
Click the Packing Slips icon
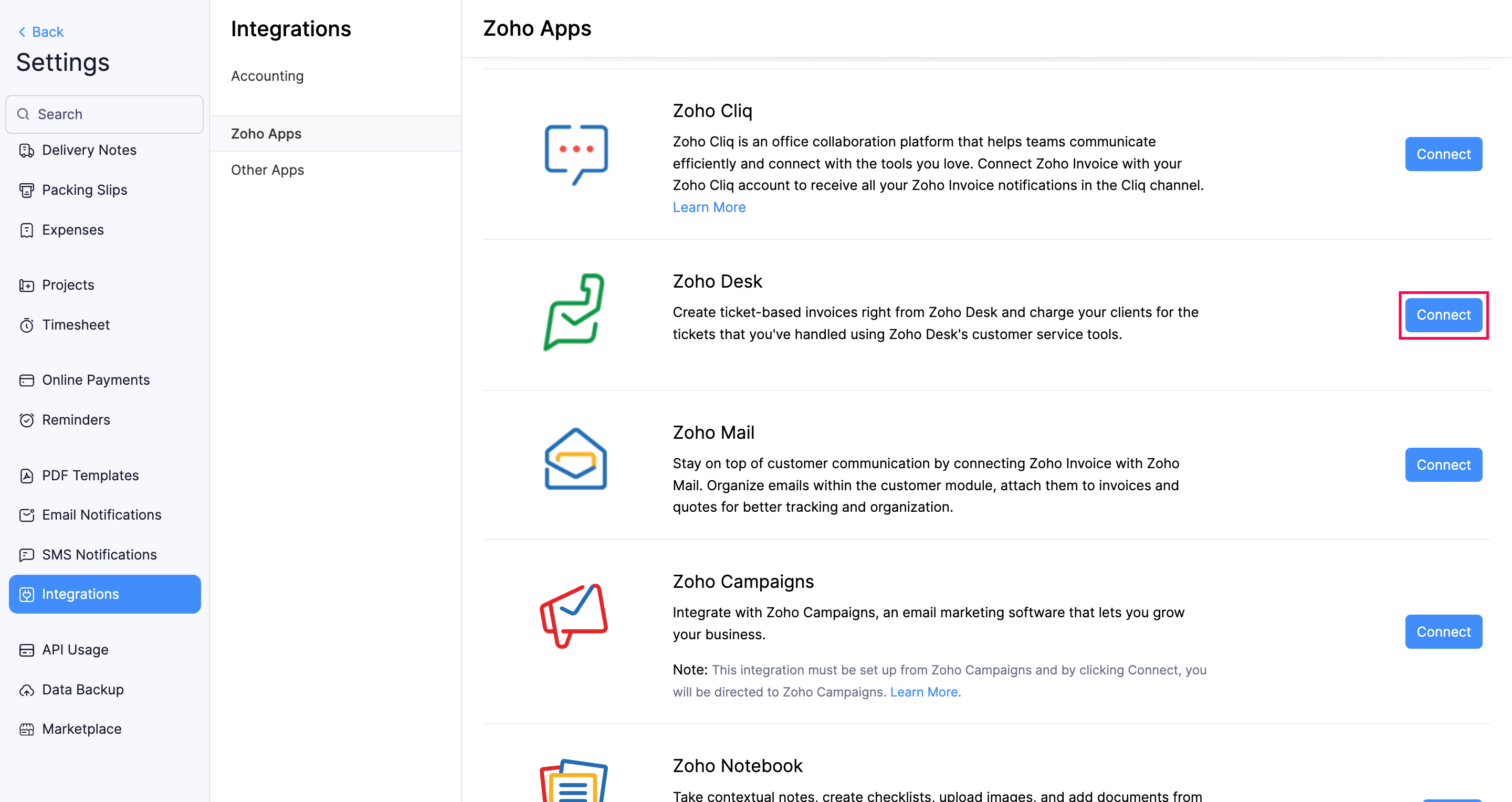pyautogui.click(x=27, y=190)
